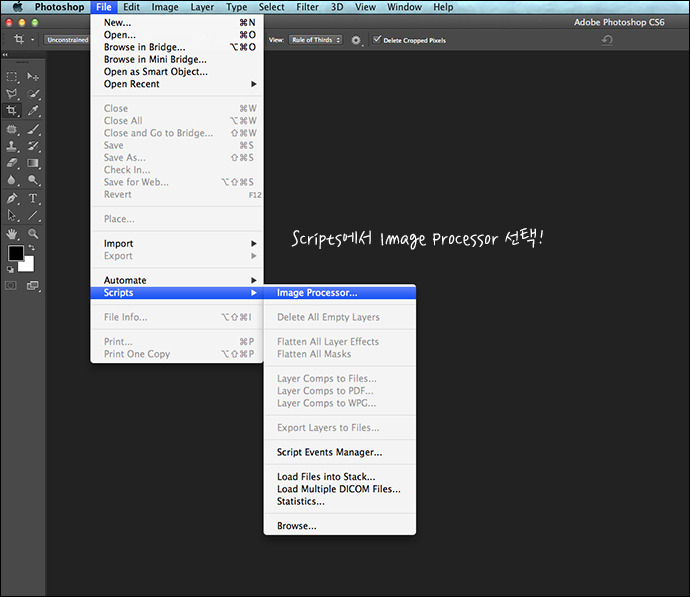Open the Layer menu
This screenshot has height=597, width=690.
point(202,7)
